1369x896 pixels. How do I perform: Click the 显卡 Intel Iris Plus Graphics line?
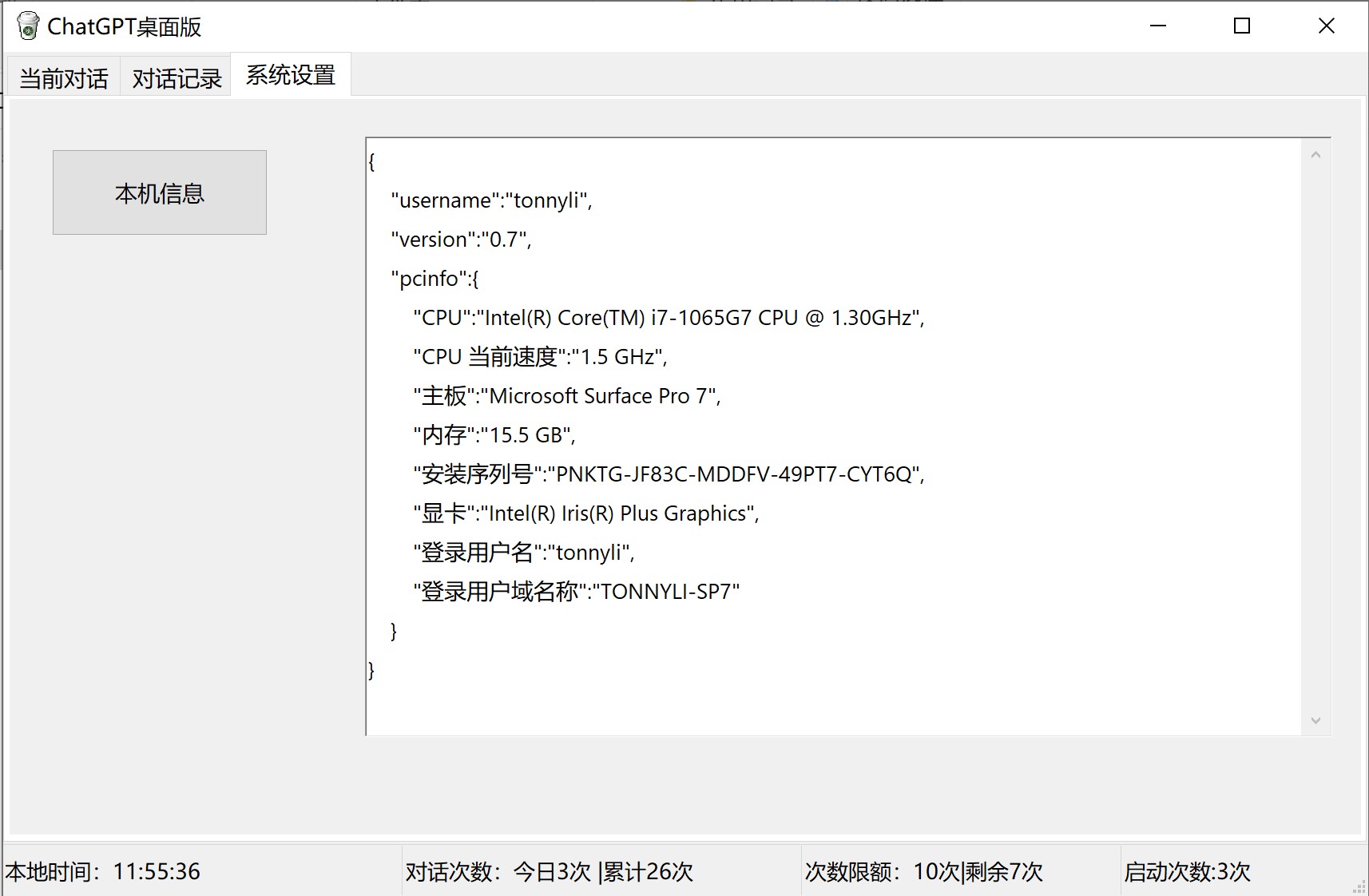586,513
